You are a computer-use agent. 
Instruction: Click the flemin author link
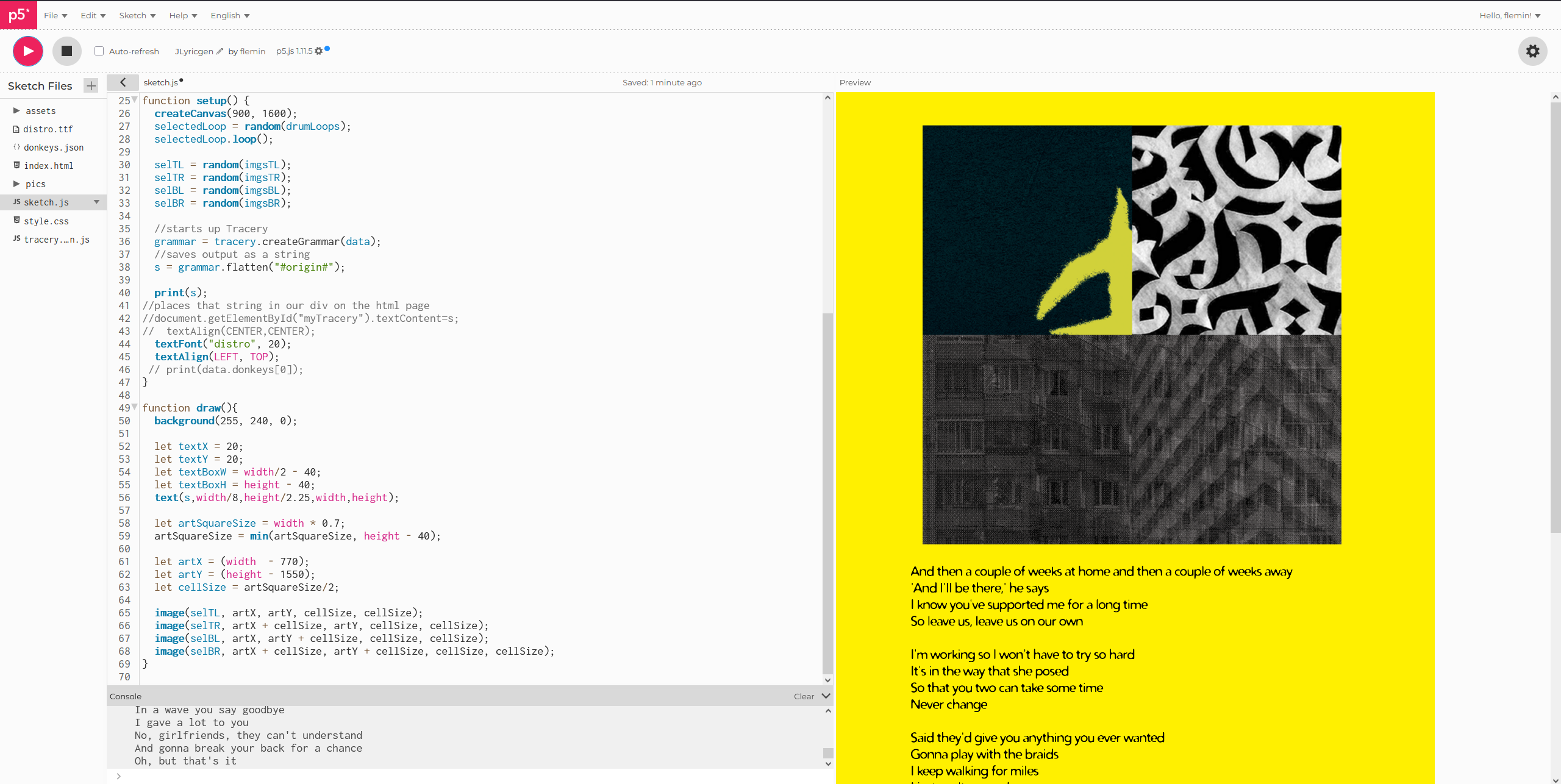[x=252, y=51]
